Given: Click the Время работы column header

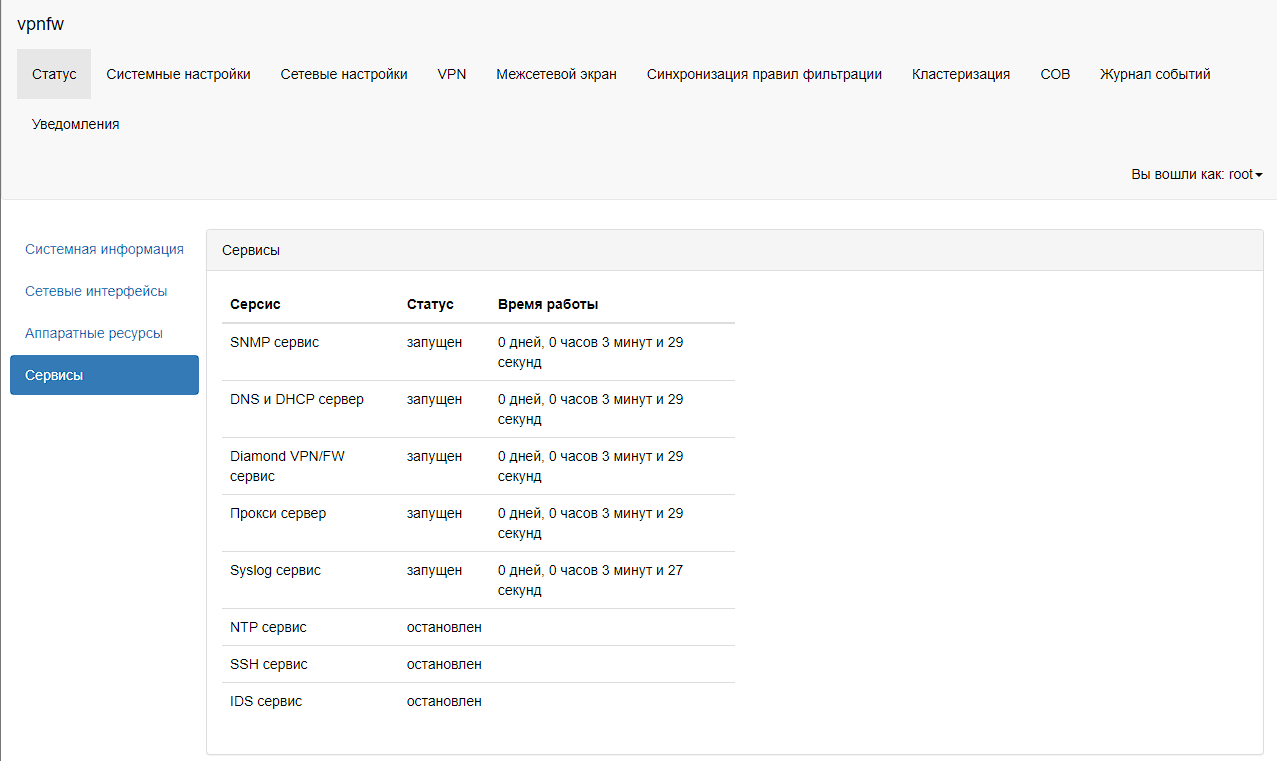Looking at the screenshot, I should [548, 304].
